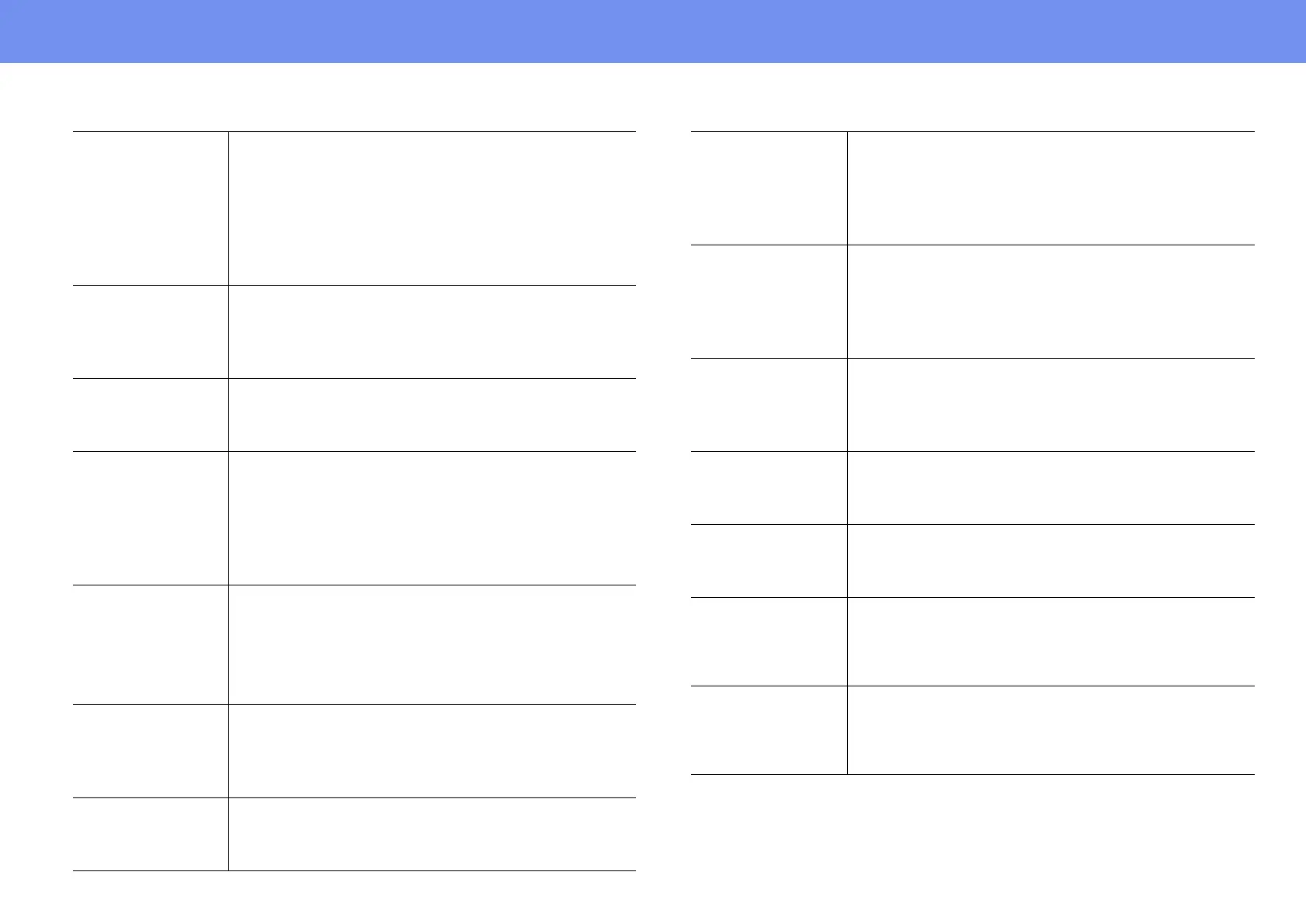Select second row description cell in right table
Screen dimensions: 1306x924
click(1051, 301)
